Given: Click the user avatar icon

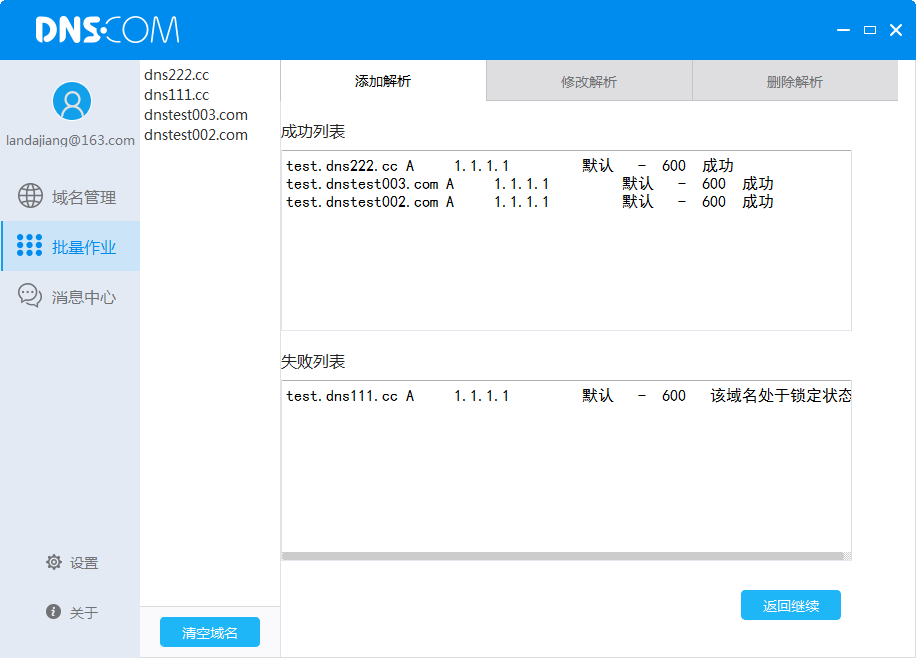Looking at the screenshot, I should 72,101.
